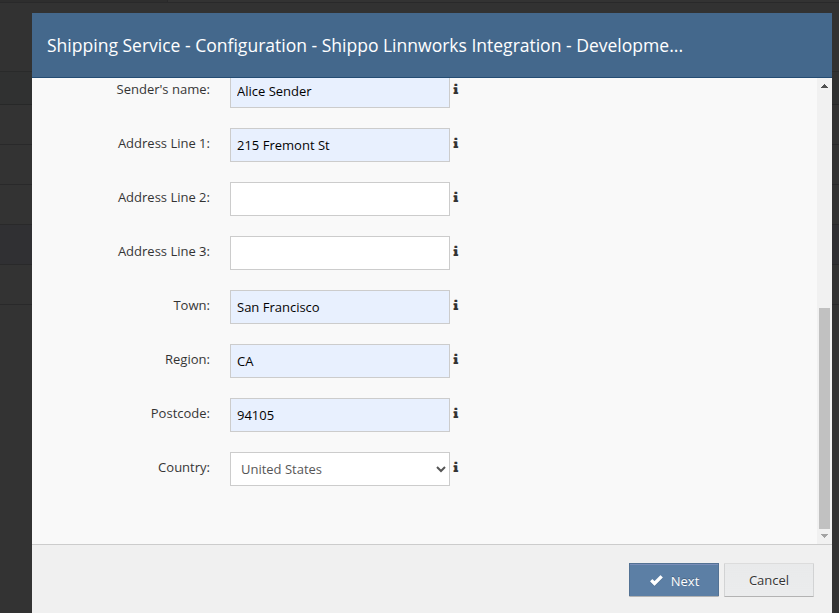Click the Next button
The height and width of the screenshot is (613, 839).
point(674,580)
